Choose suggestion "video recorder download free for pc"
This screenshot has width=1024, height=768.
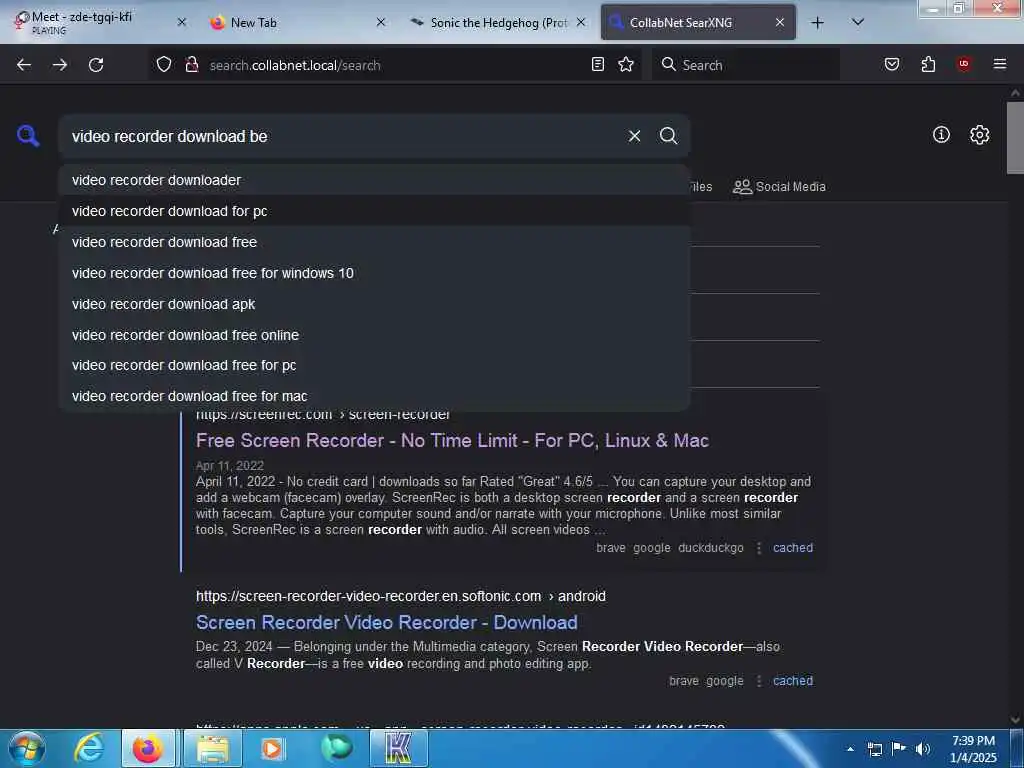point(374,365)
